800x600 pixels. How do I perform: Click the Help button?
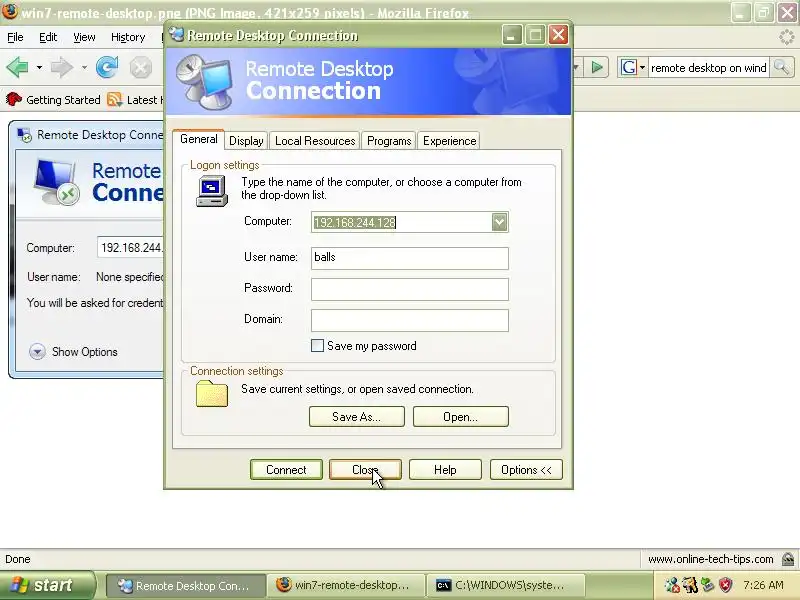(x=445, y=470)
